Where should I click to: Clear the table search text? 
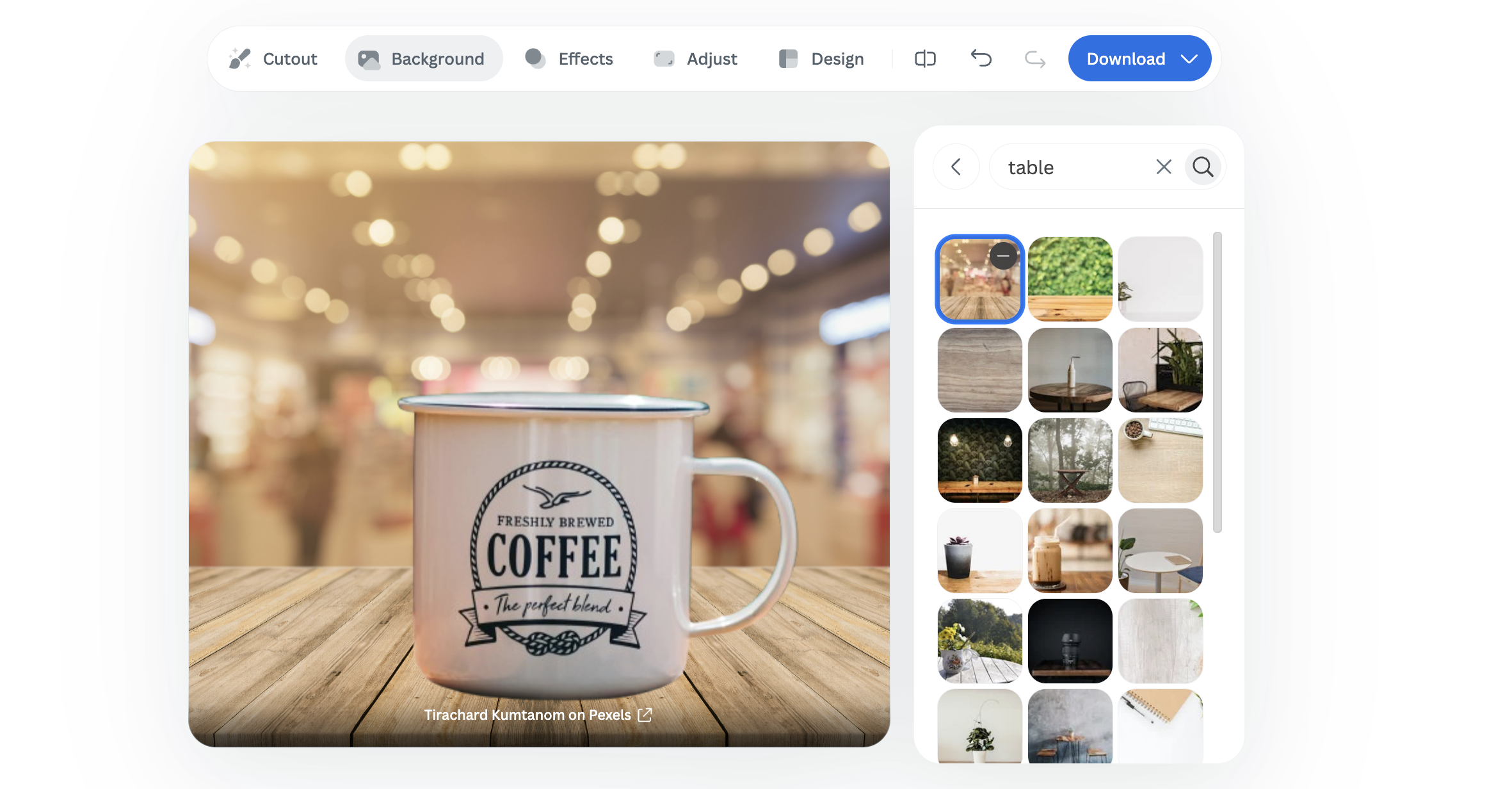[x=1164, y=167]
